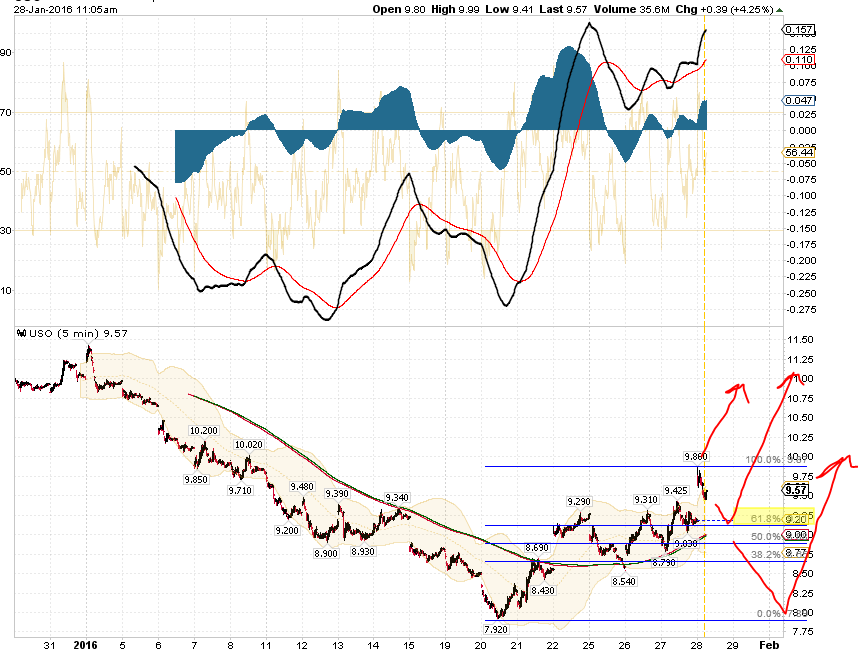
Task: Click the blue 0.047 histogram value tag
Action: click(x=799, y=100)
